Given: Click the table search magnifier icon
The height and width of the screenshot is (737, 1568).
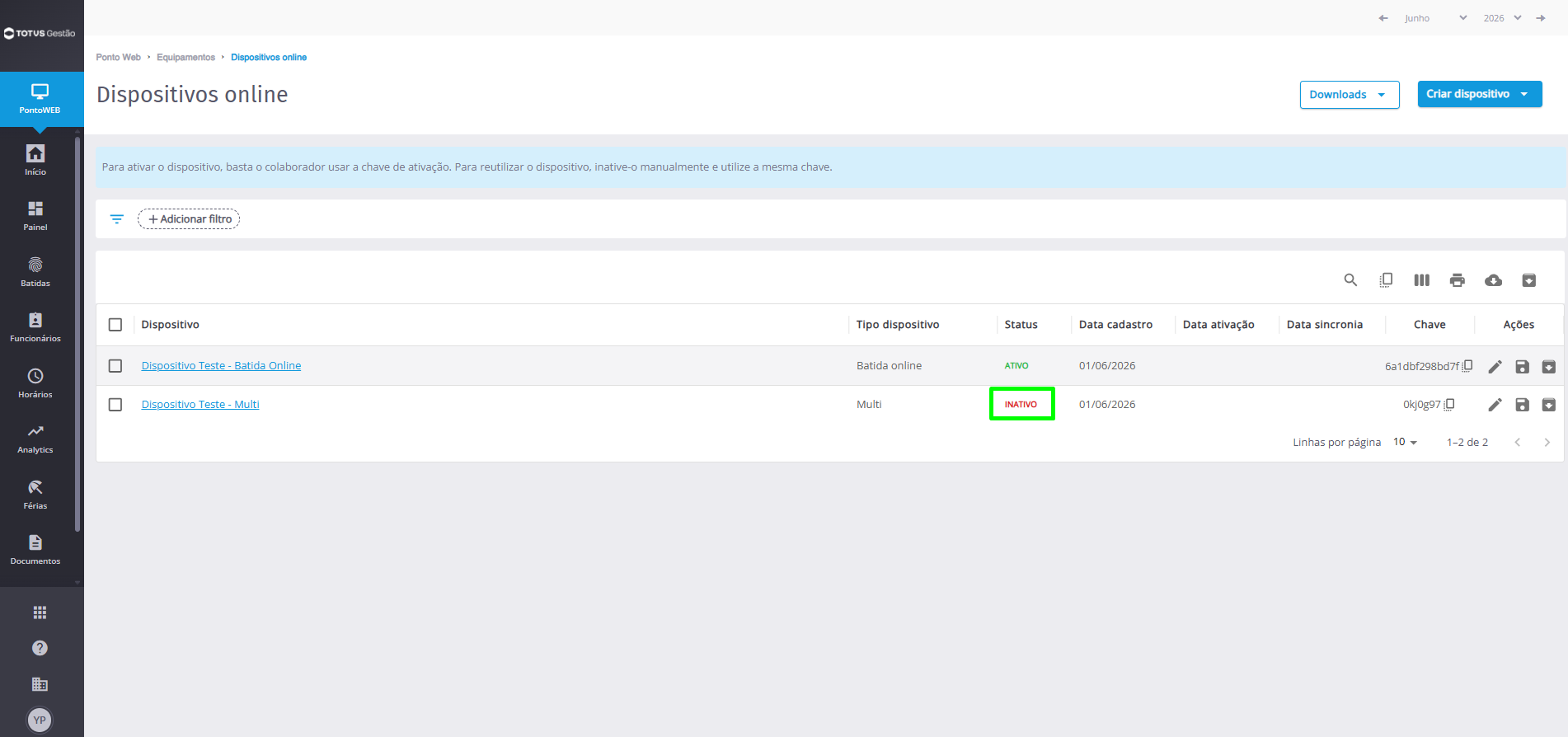Looking at the screenshot, I should coord(1350,280).
